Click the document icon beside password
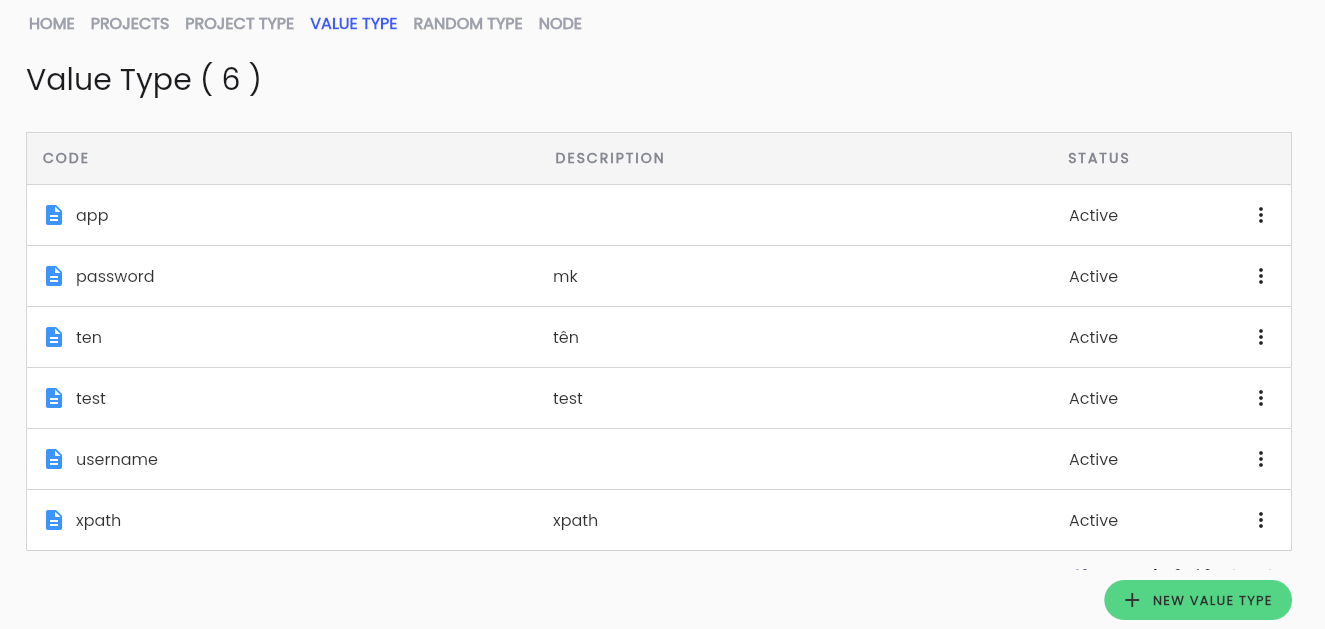The width and height of the screenshot is (1325, 629). click(x=54, y=276)
